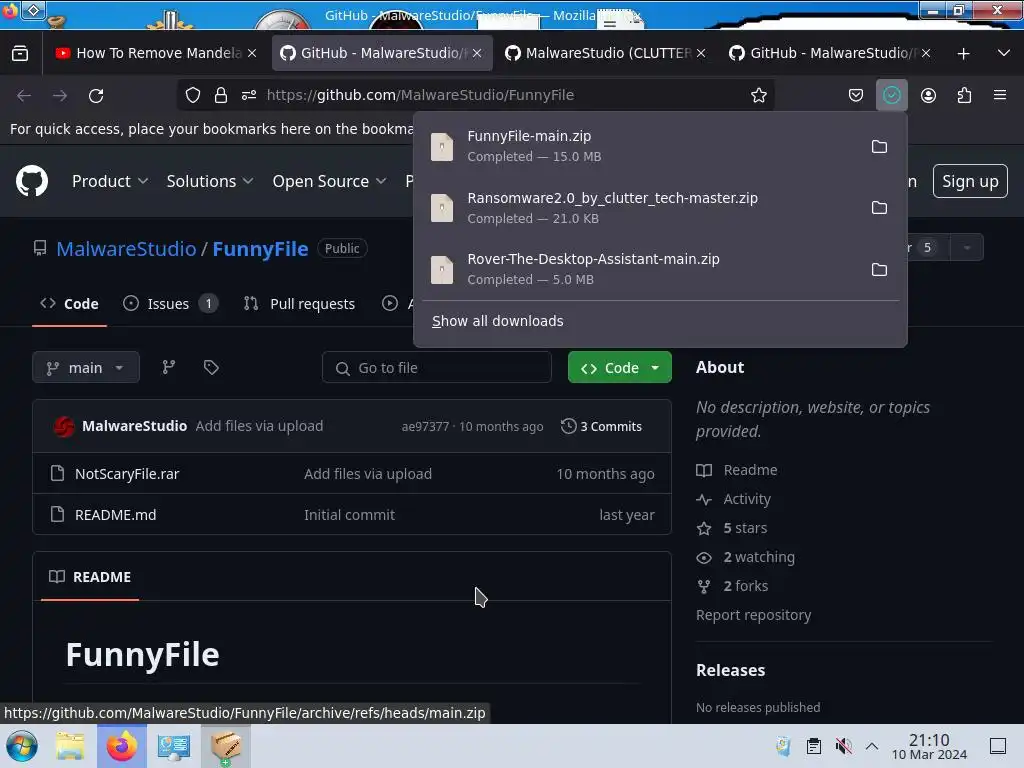Bookmark this page with the star

click(758, 95)
